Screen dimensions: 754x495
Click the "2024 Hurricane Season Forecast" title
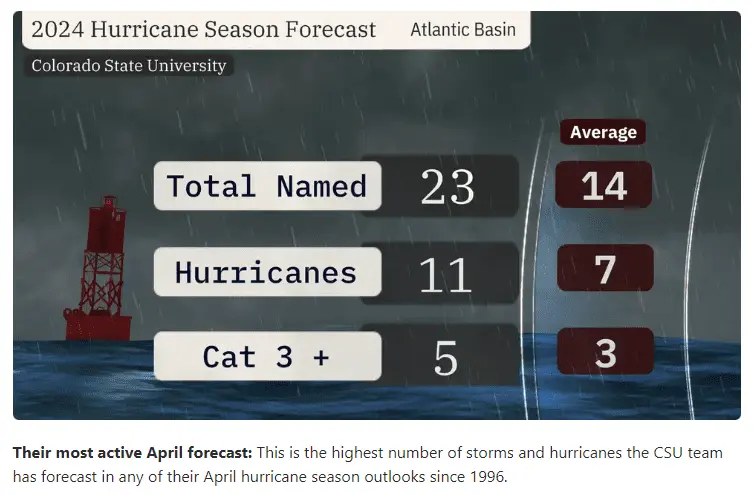(204, 29)
